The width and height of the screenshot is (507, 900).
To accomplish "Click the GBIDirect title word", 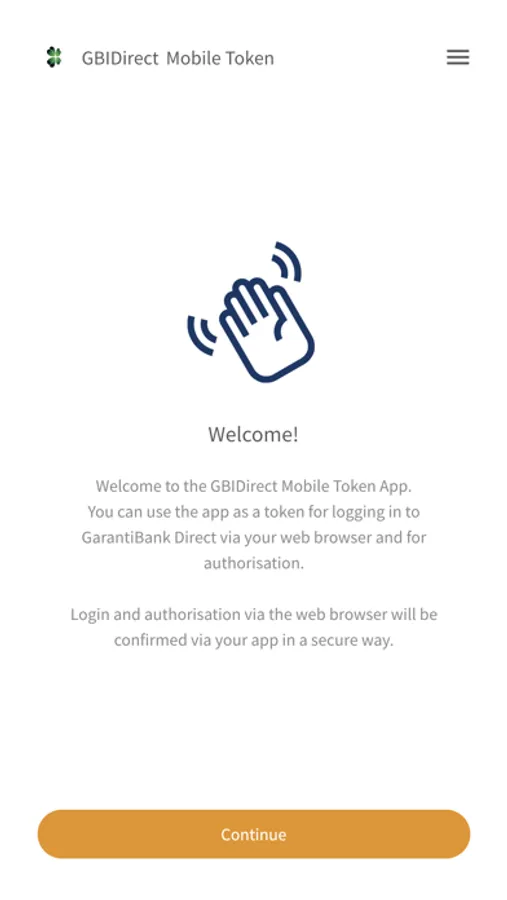I will tap(120, 58).
